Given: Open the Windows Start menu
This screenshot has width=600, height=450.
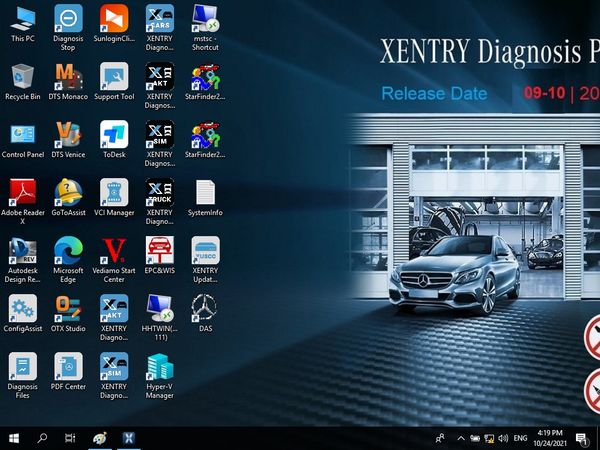Looking at the screenshot, I should click(x=14, y=438).
